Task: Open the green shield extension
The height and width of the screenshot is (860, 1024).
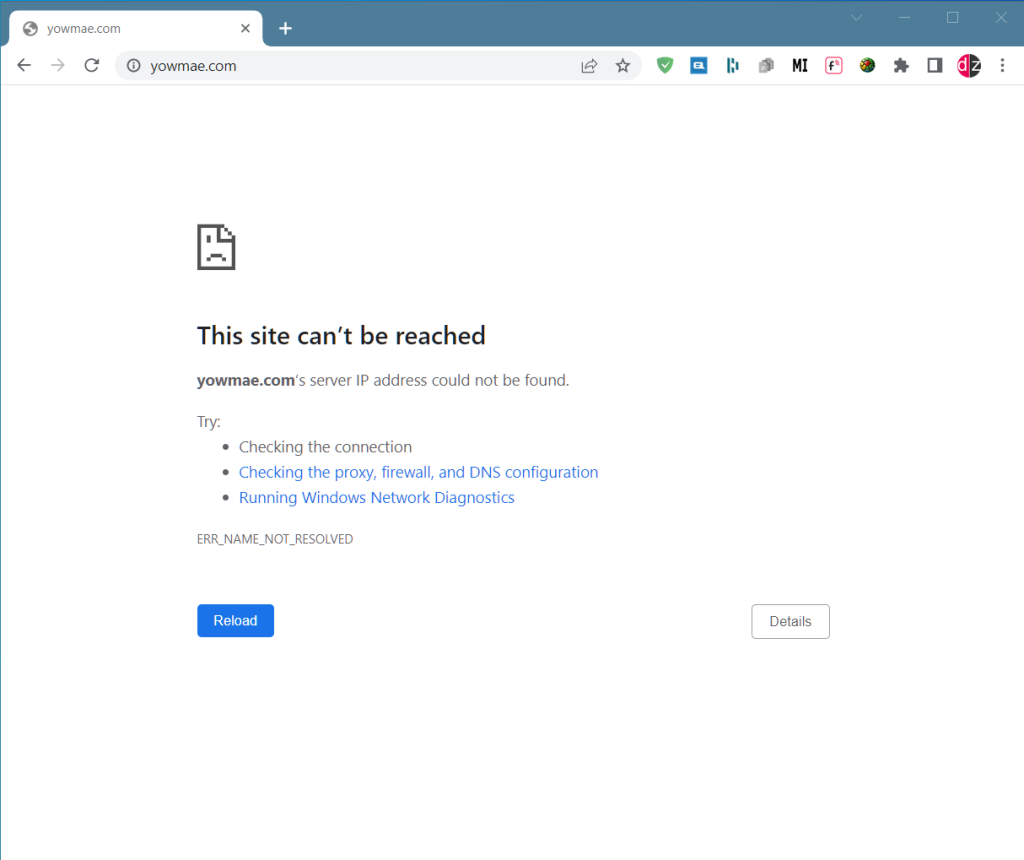Action: click(665, 65)
